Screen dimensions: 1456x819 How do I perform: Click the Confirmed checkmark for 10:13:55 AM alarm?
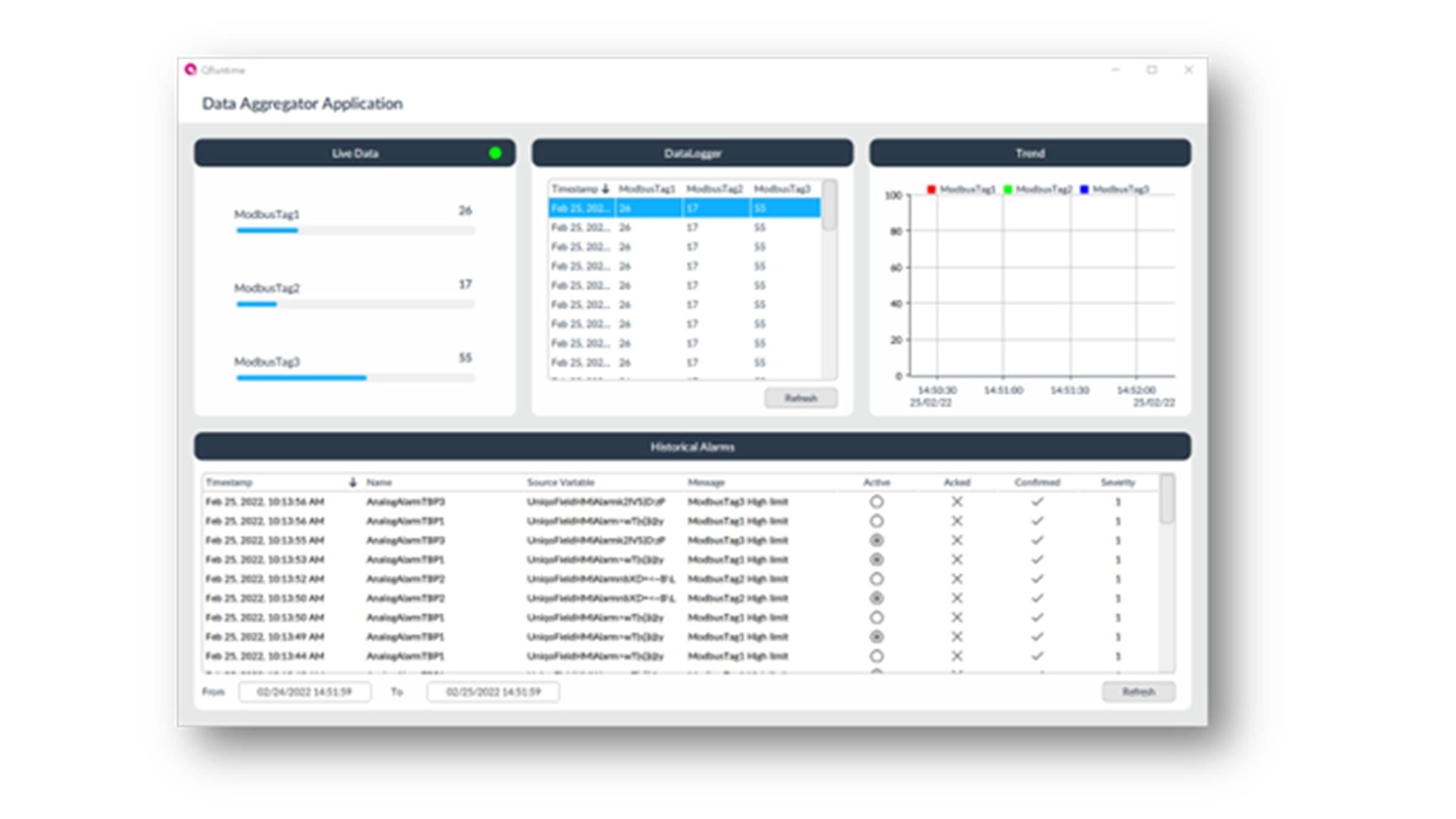click(1037, 540)
